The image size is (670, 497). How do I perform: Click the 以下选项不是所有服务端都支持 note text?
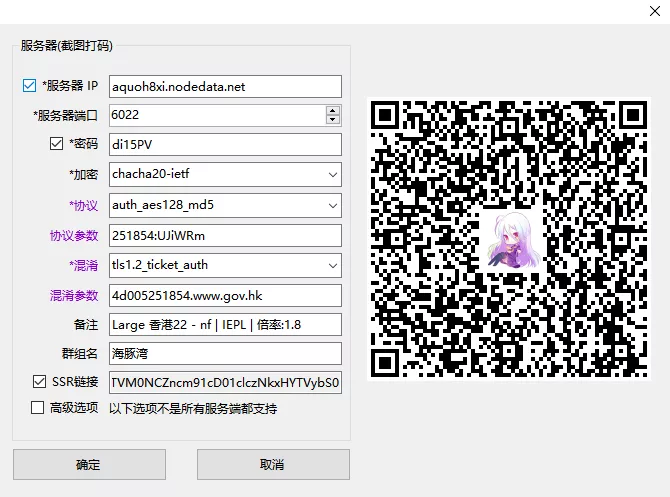click(193, 409)
